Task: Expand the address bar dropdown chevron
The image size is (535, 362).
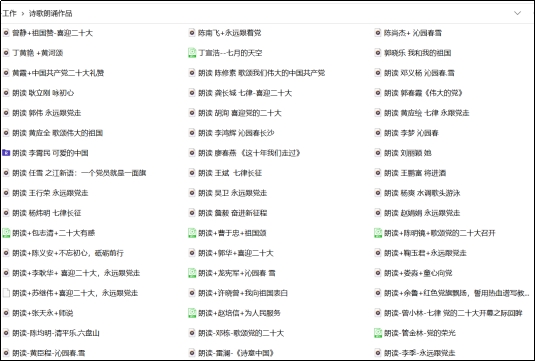Action: coord(518,13)
